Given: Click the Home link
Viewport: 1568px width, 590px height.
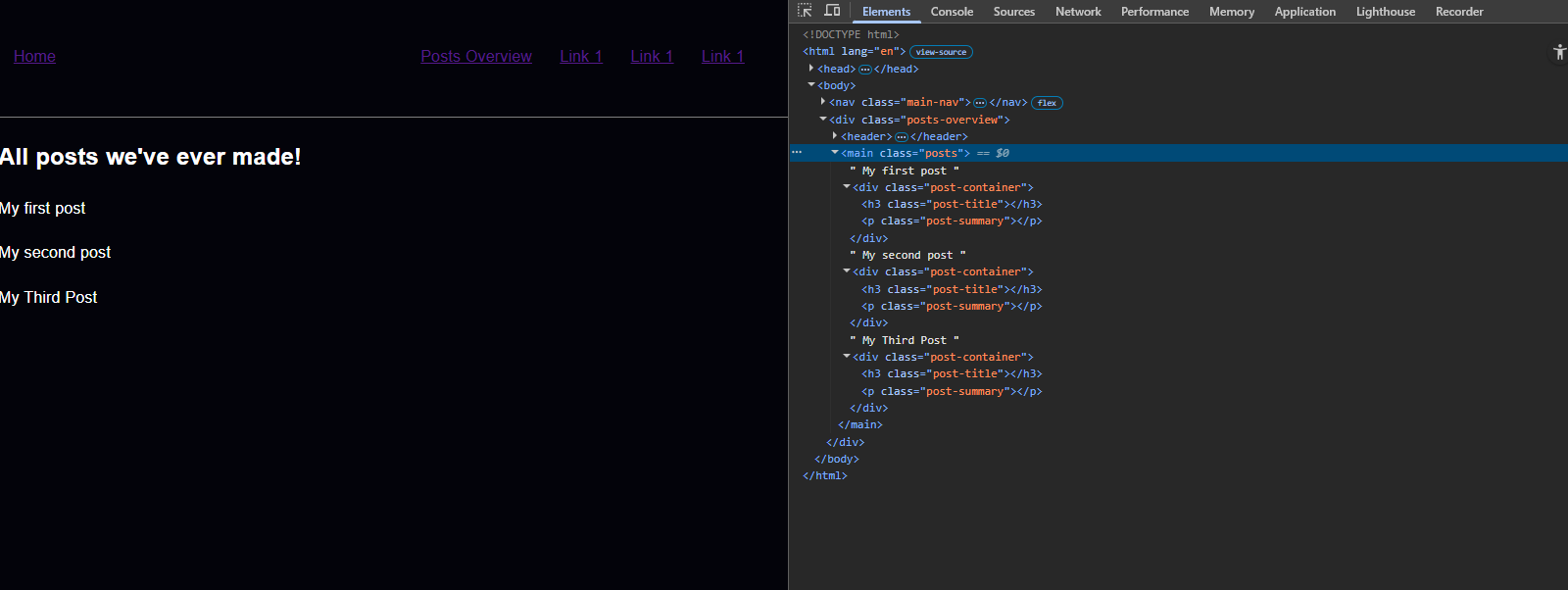Looking at the screenshot, I should point(34,57).
